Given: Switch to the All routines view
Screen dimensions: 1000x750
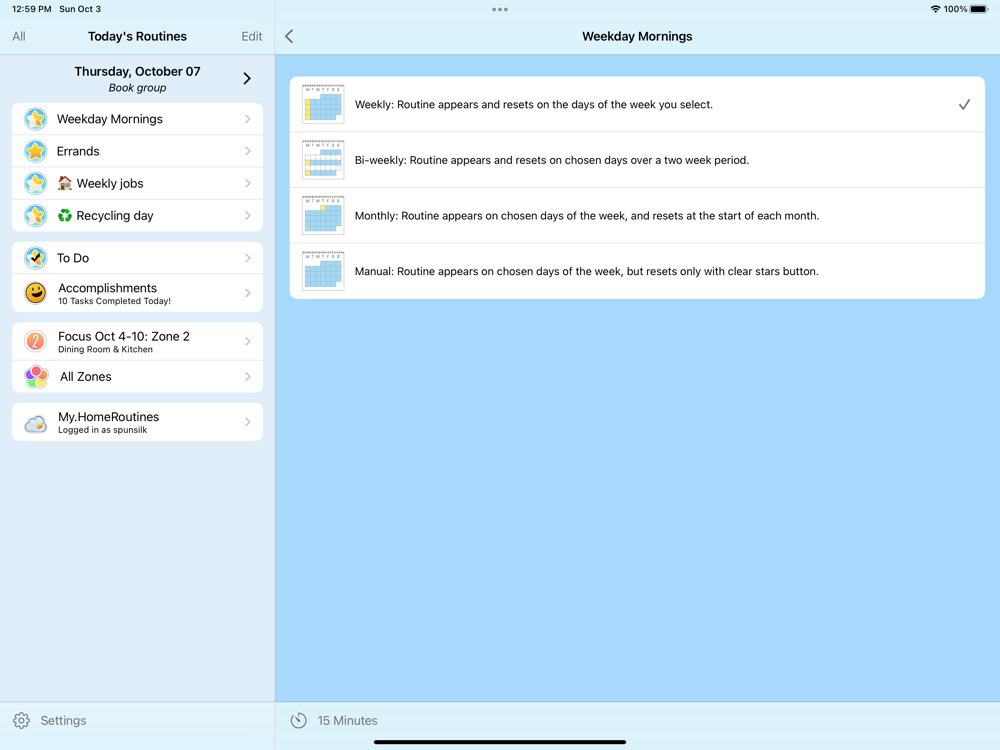Looking at the screenshot, I should tap(19, 36).
